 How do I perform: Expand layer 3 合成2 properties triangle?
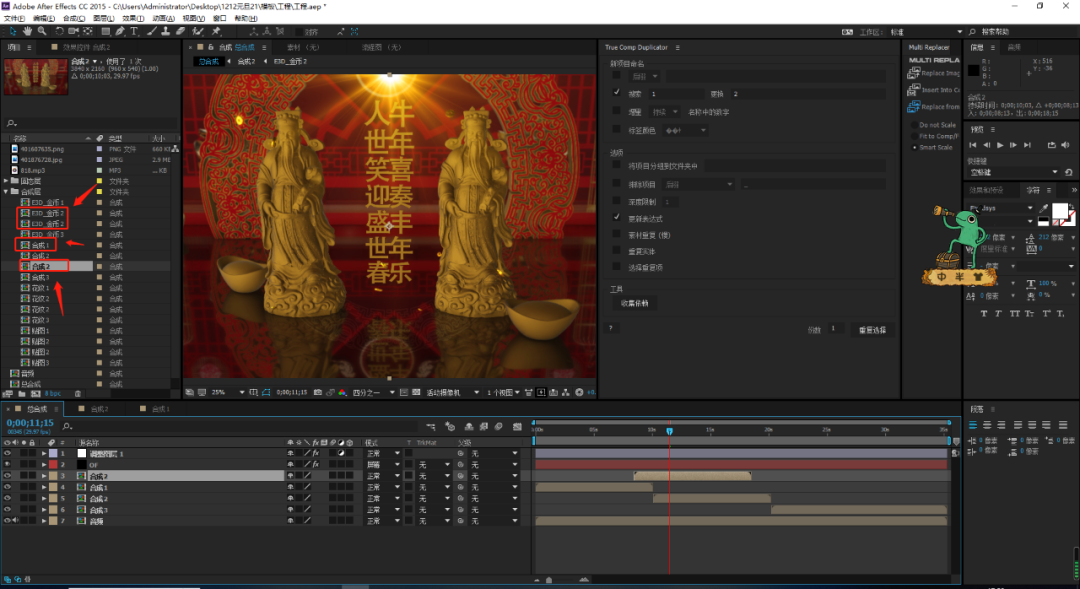[44, 476]
